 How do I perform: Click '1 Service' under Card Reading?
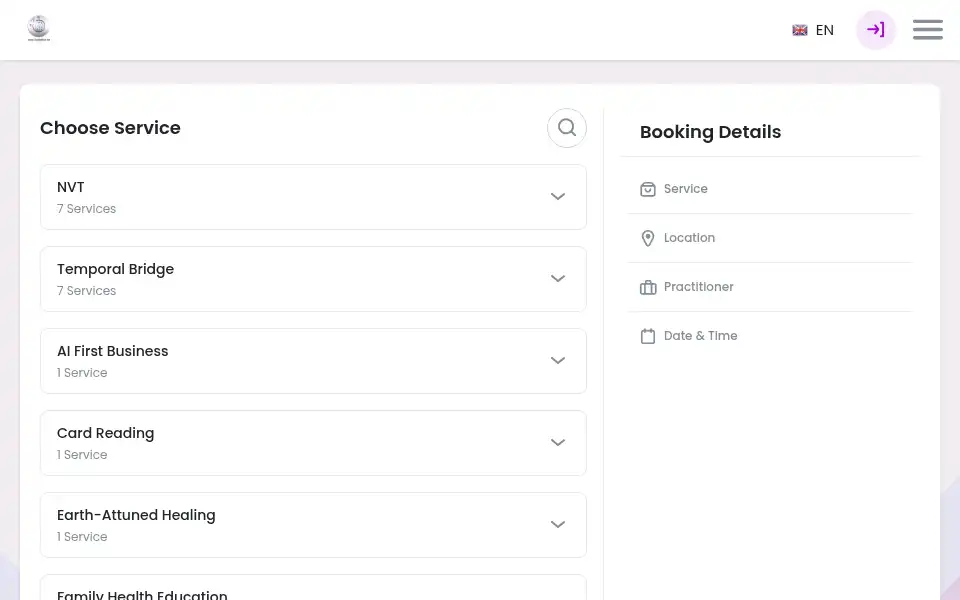pyautogui.click(x=82, y=455)
